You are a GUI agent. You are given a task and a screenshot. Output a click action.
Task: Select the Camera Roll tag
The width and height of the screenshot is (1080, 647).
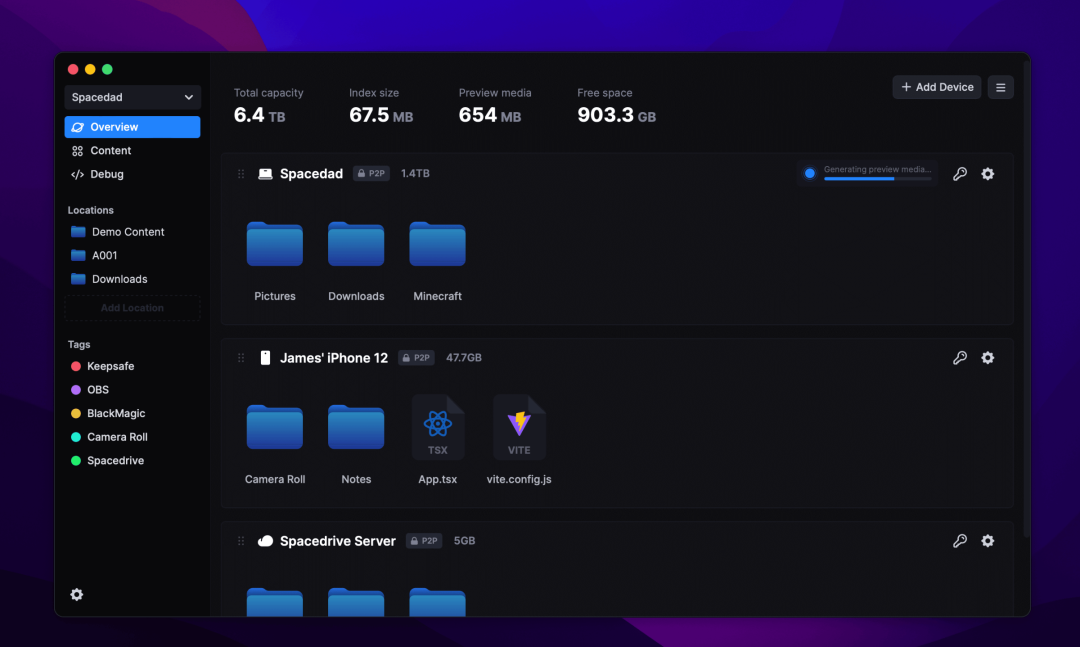click(110, 437)
